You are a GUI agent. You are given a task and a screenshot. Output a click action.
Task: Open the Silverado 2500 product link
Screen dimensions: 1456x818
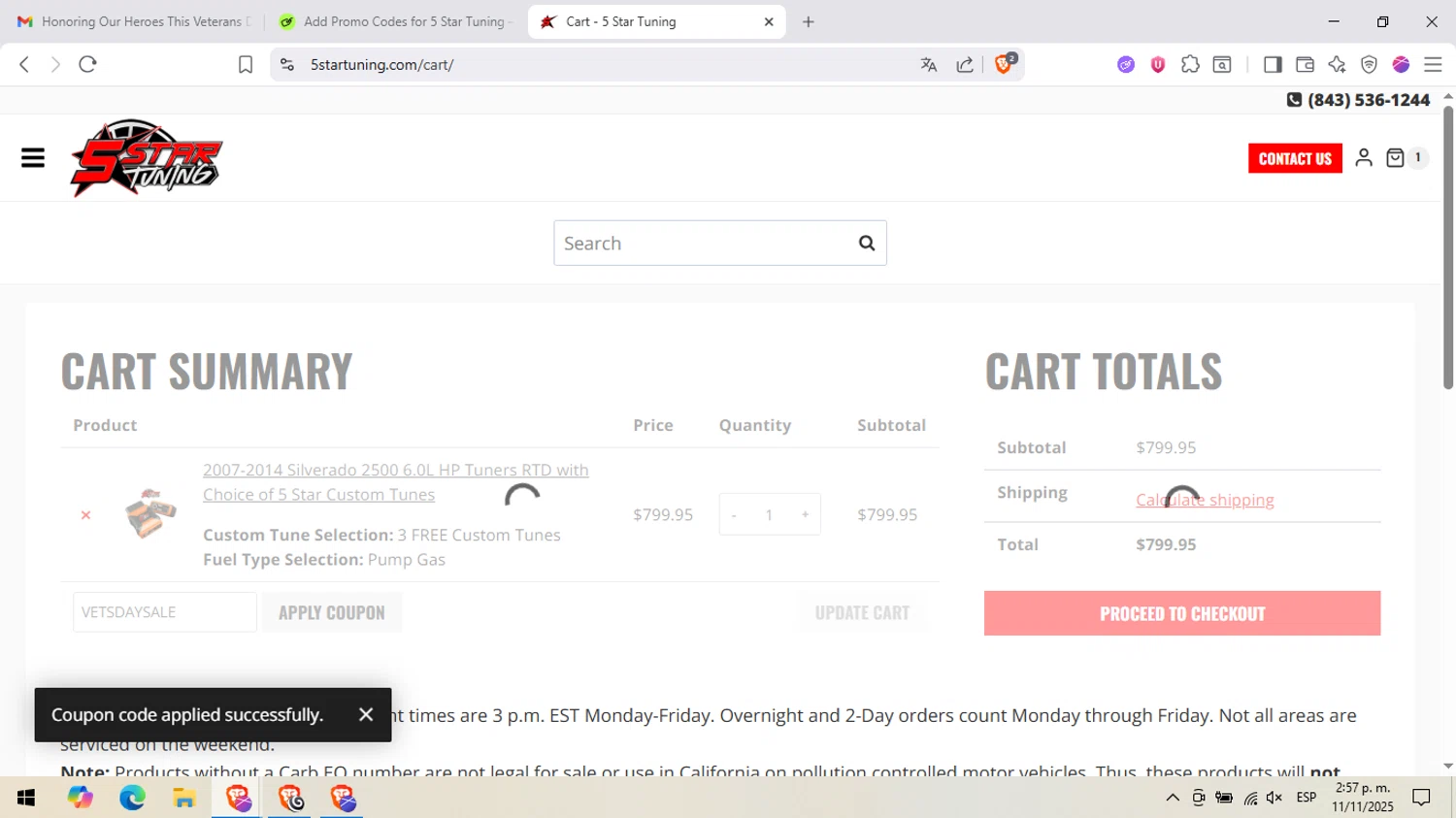[x=395, y=482]
